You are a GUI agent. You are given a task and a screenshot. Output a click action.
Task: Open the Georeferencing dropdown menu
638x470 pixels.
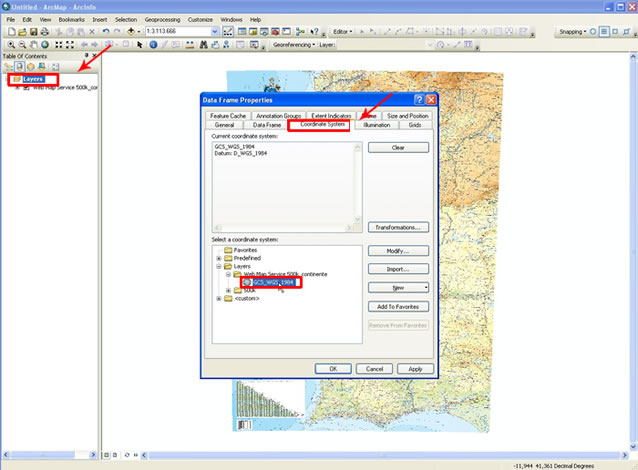[x=294, y=45]
